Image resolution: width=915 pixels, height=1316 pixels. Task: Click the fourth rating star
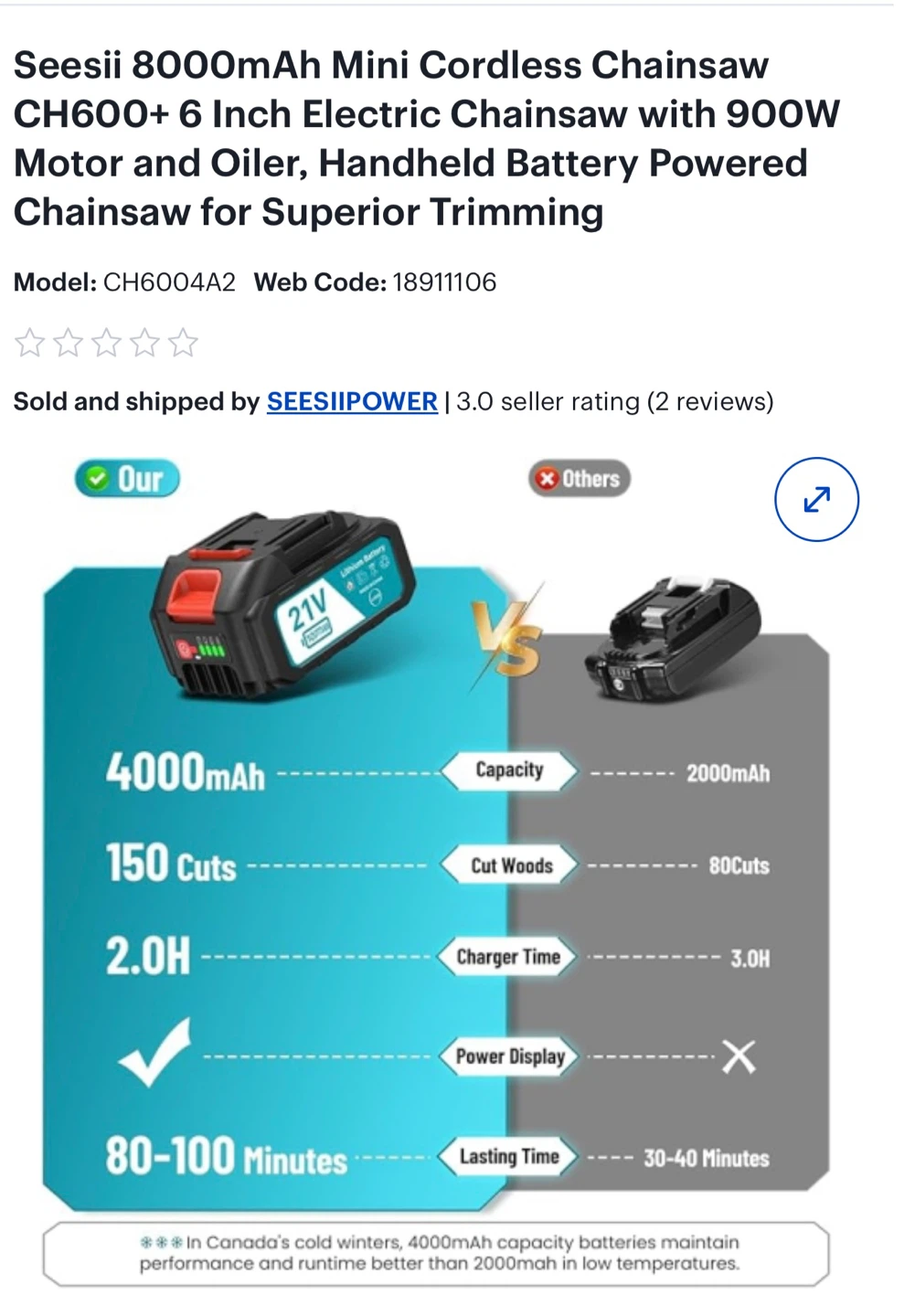click(145, 343)
